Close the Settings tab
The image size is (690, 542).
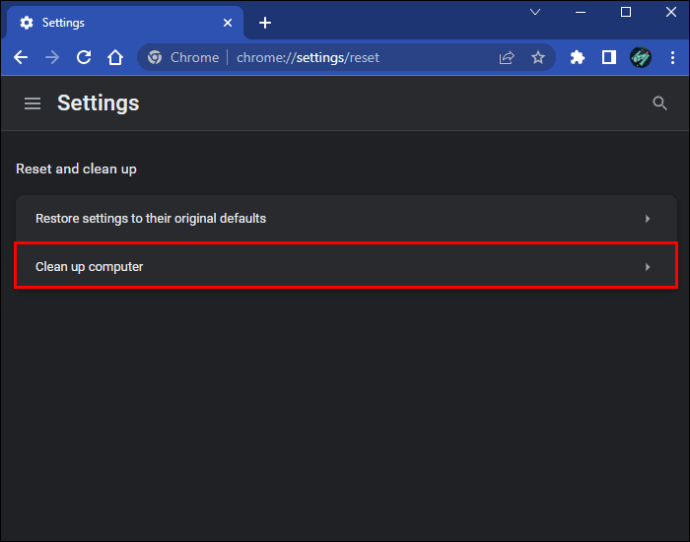[228, 23]
